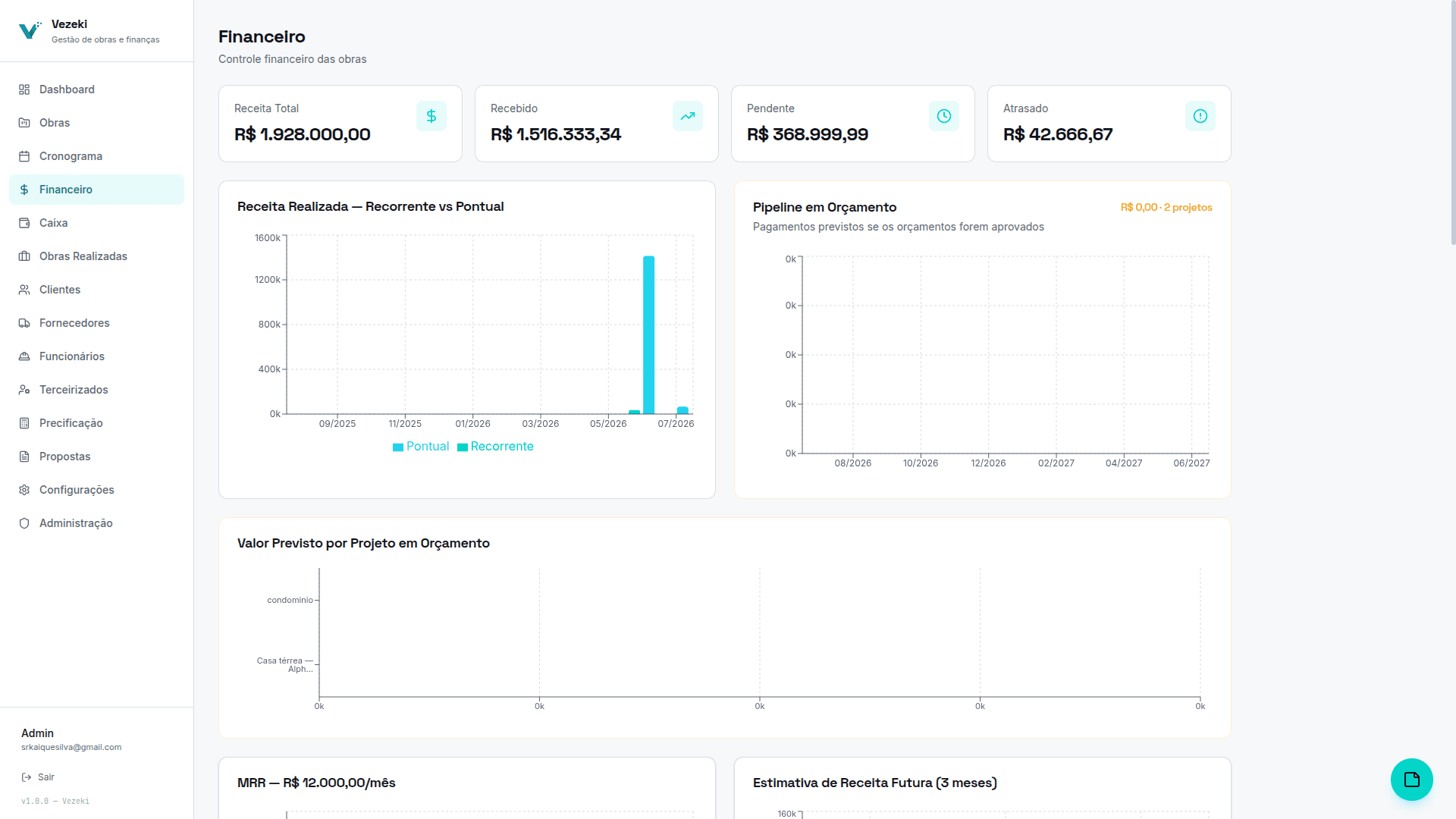The height and width of the screenshot is (819, 1456).
Task: Click the page vertical scrollbar
Action: tap(1453, 121)
